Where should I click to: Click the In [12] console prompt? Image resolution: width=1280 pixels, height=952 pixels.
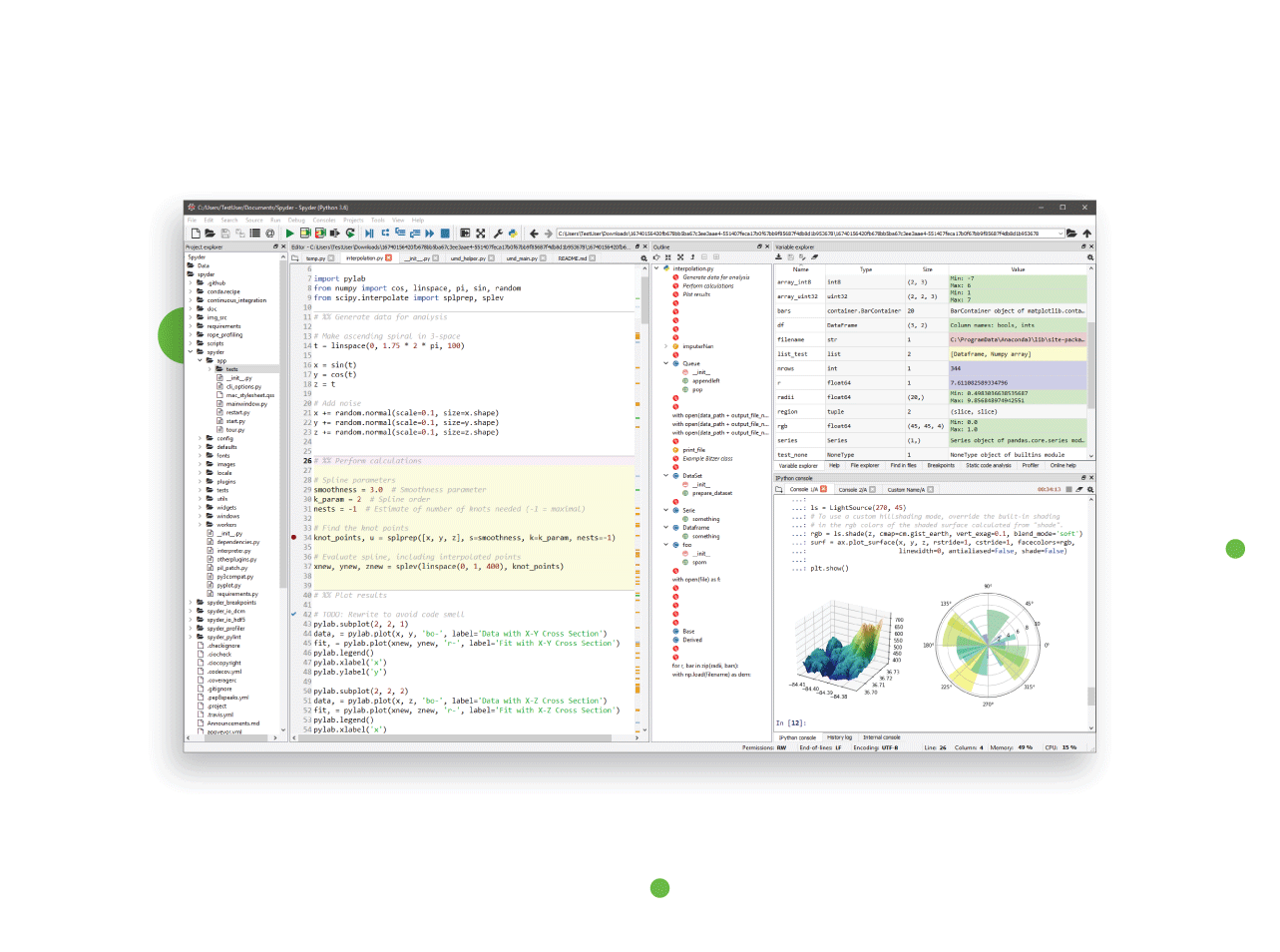coord(790,722)
